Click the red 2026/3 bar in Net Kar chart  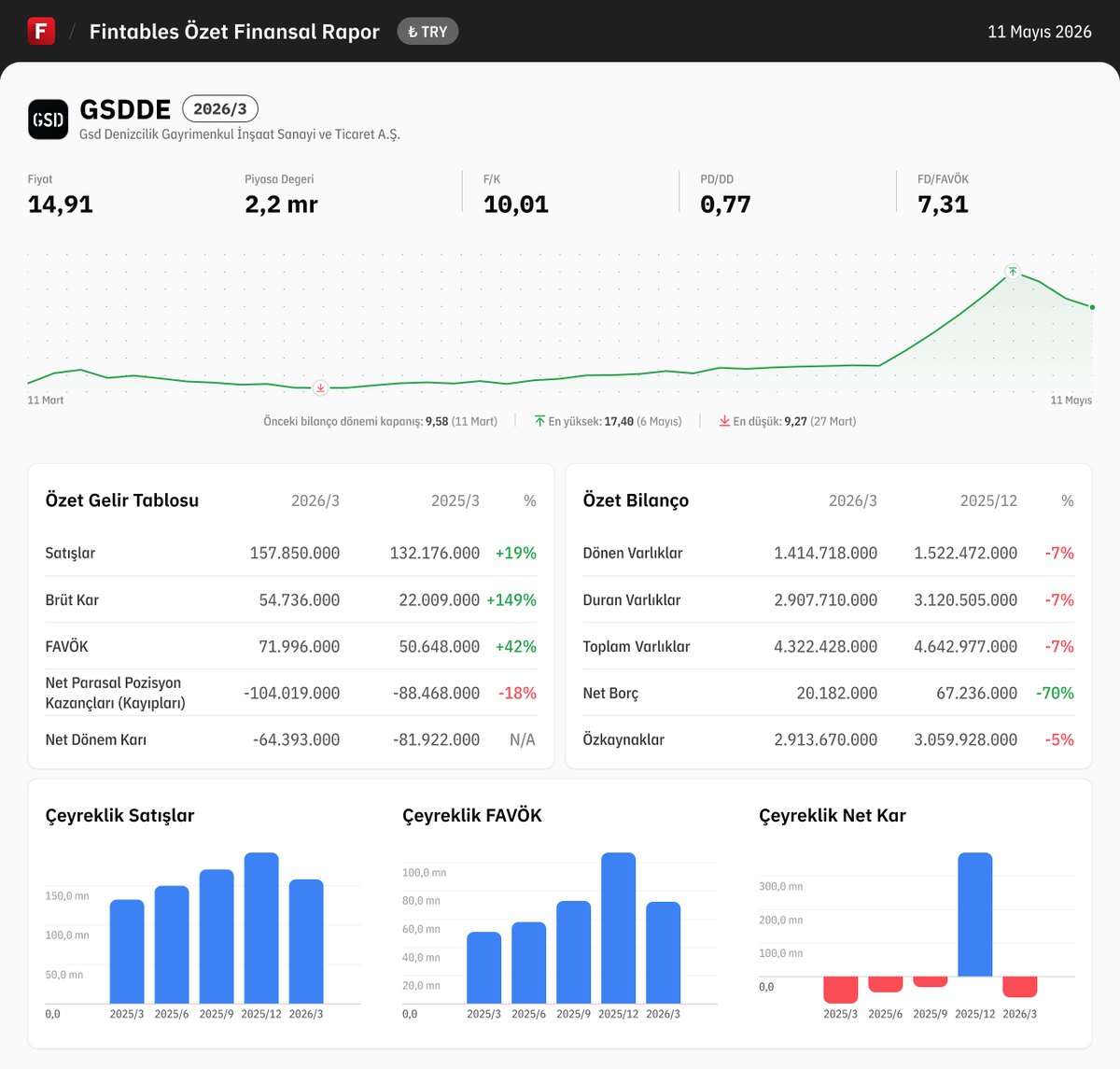pyautogui.click(x=1020, y=987)
